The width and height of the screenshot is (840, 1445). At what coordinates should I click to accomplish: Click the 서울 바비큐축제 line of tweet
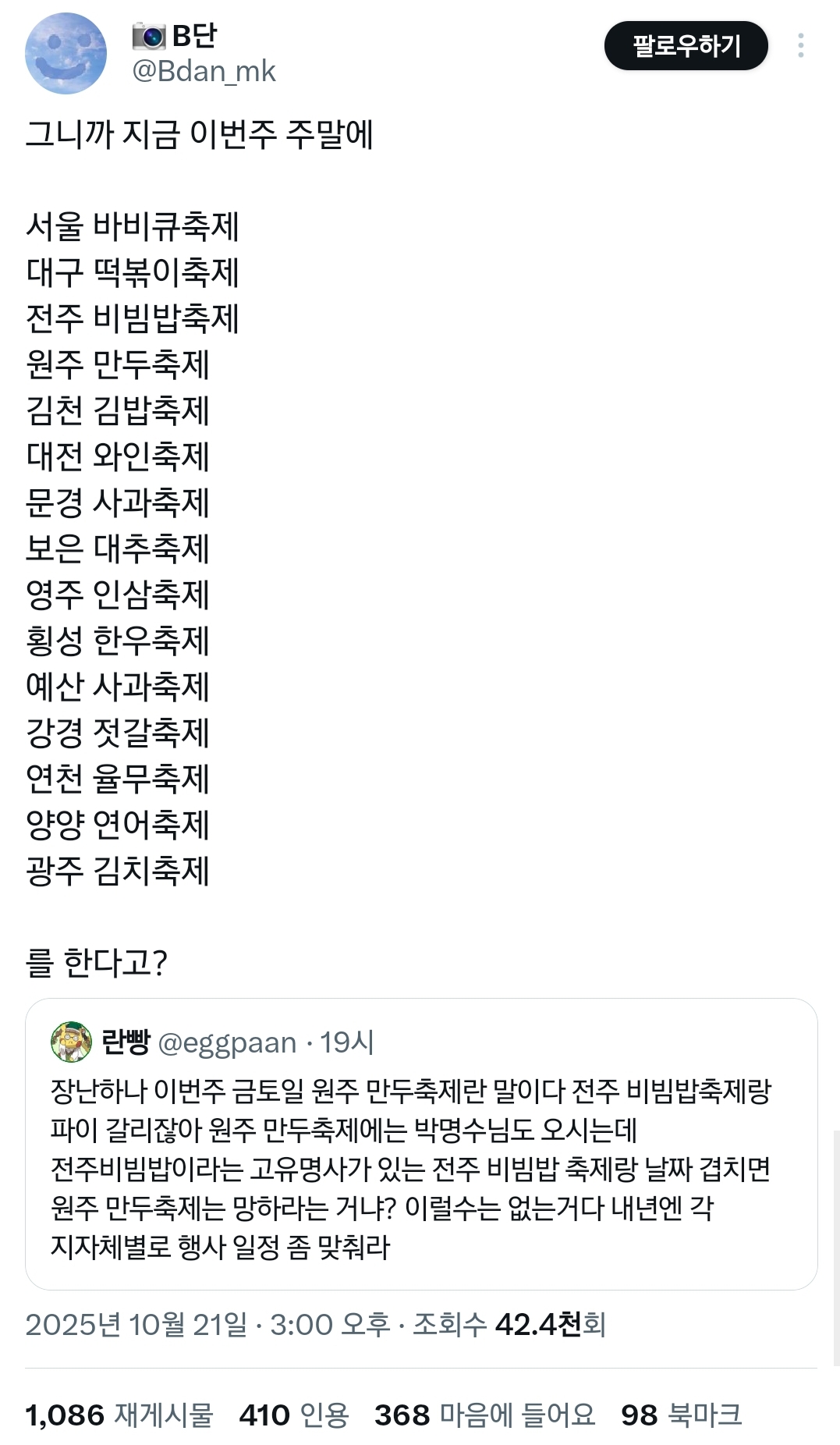tap(133, 226)
